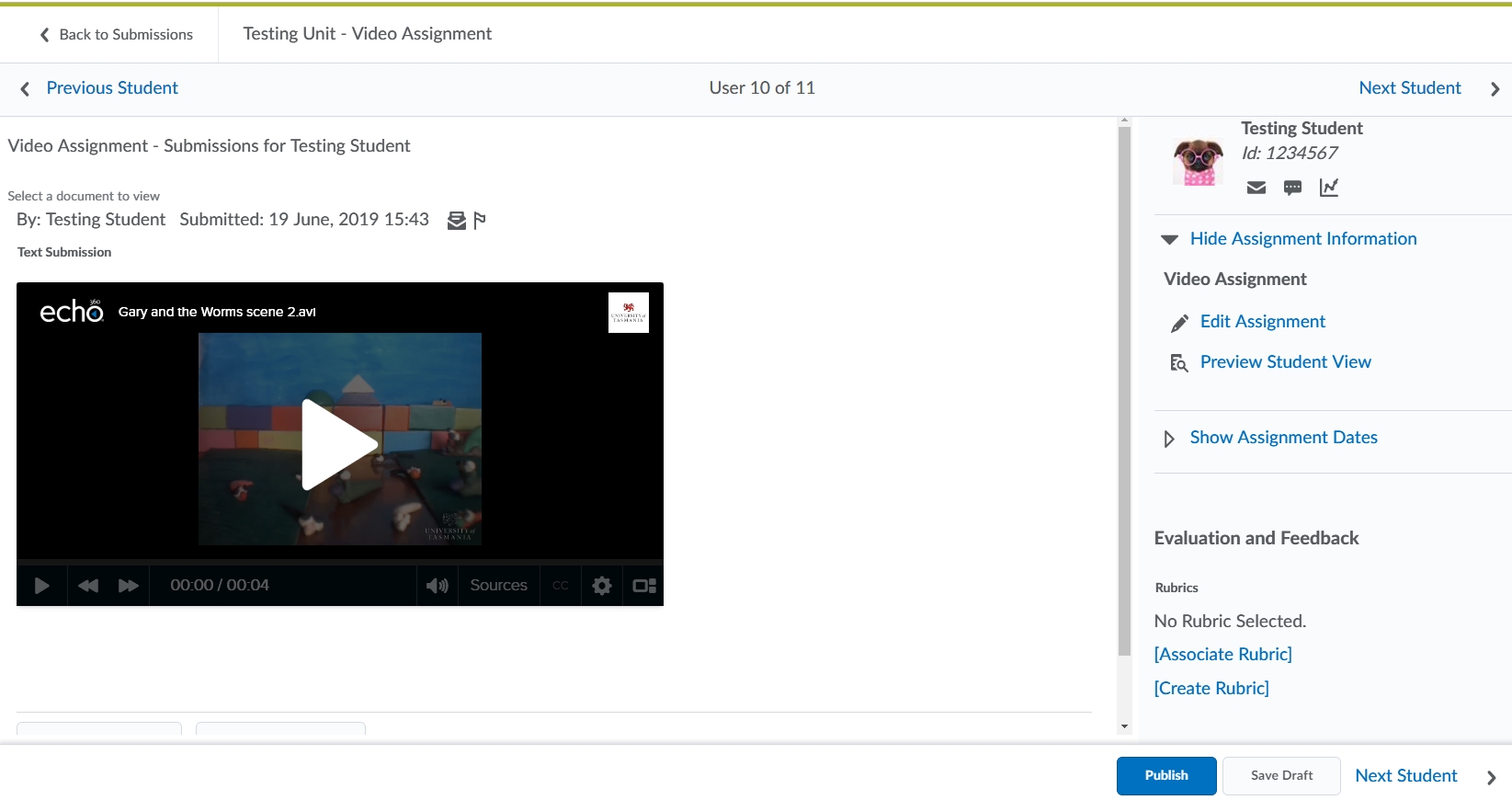This screenshot has height=800, width=1512.
Task: Click Associate Rubric link
Action: click(1223, 655)
